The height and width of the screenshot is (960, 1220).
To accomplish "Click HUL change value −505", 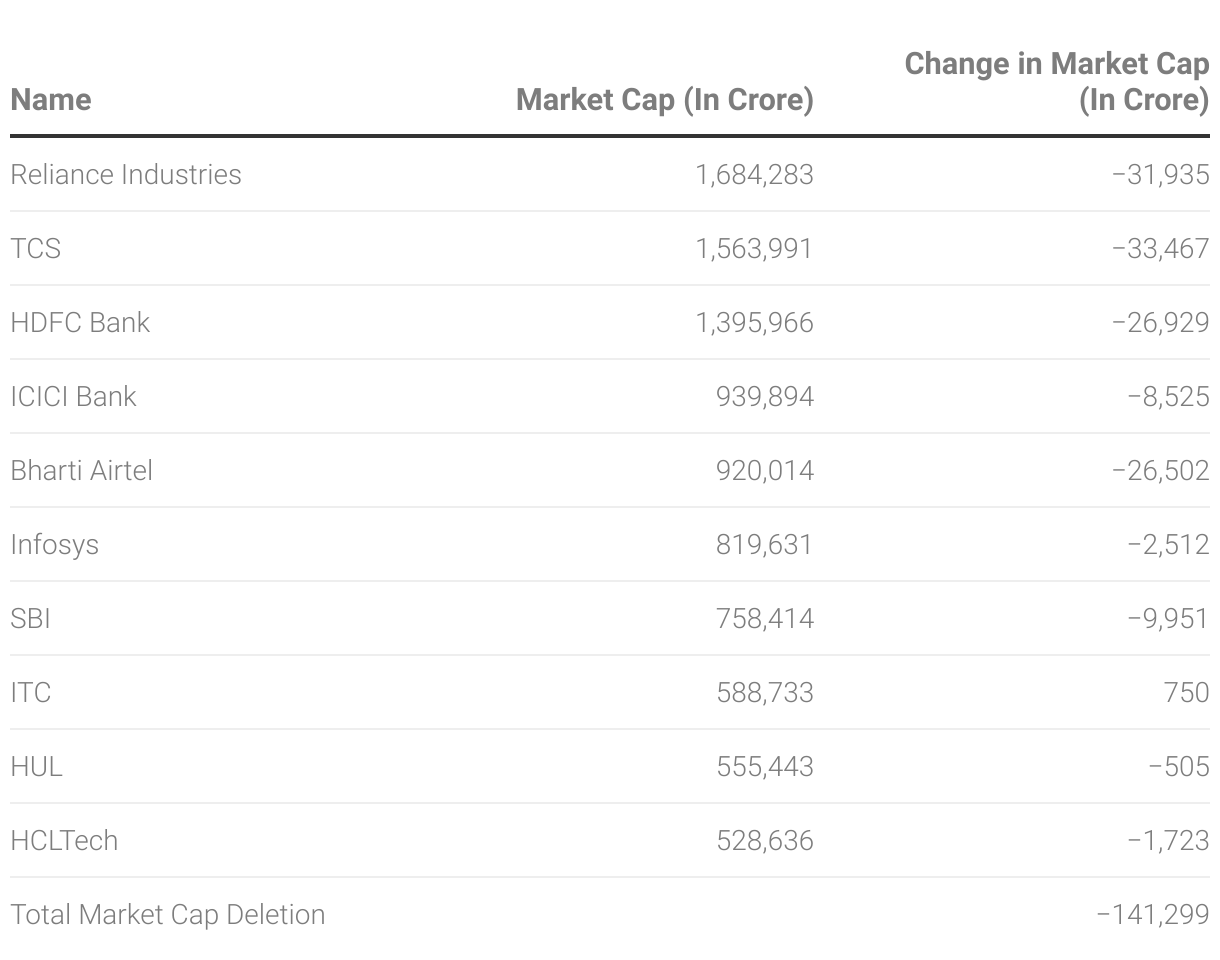I will (x=1179, y=767).
